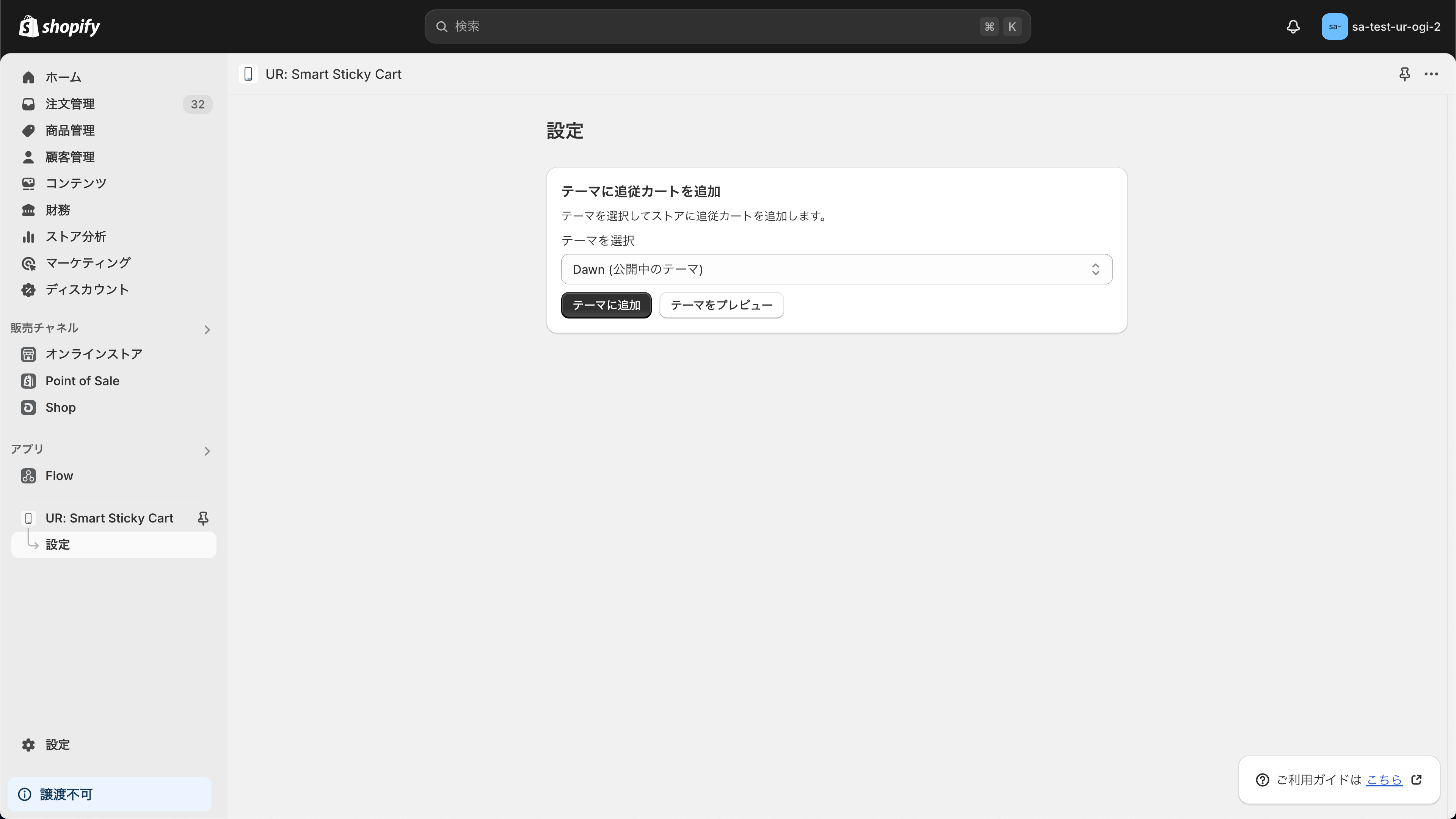This screenshot has width=1456, height=819.
Task: Expand the アプリ section
Action: click(x=207, y=450)
